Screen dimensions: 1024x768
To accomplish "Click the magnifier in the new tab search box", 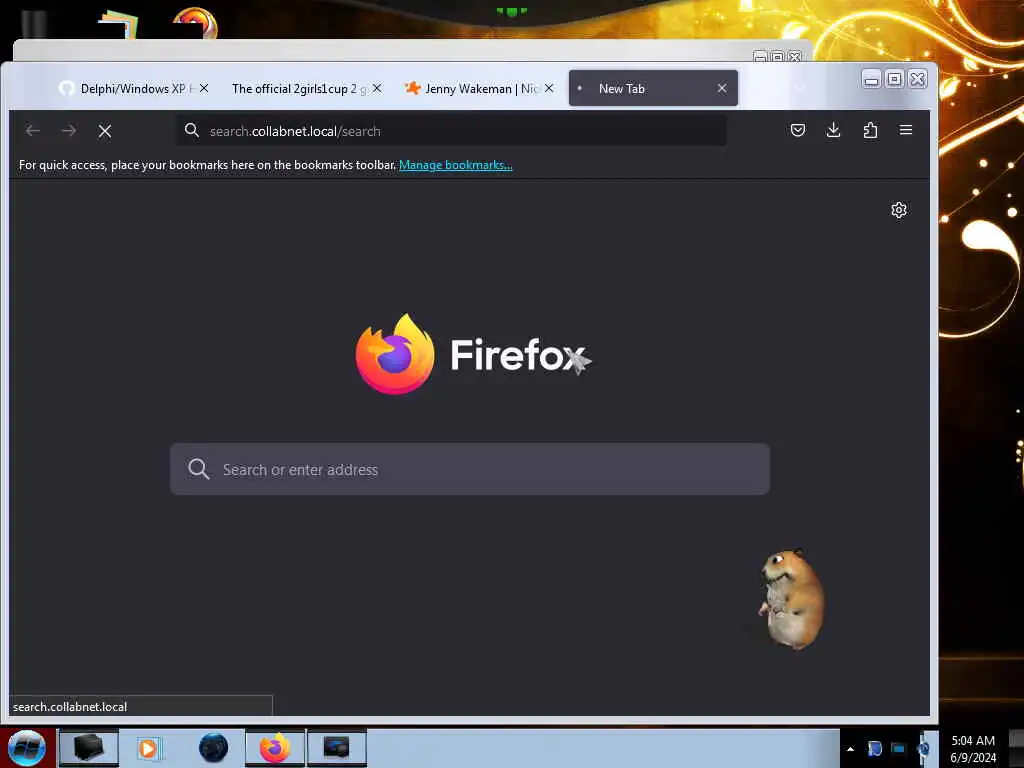I will pos(199,469).
